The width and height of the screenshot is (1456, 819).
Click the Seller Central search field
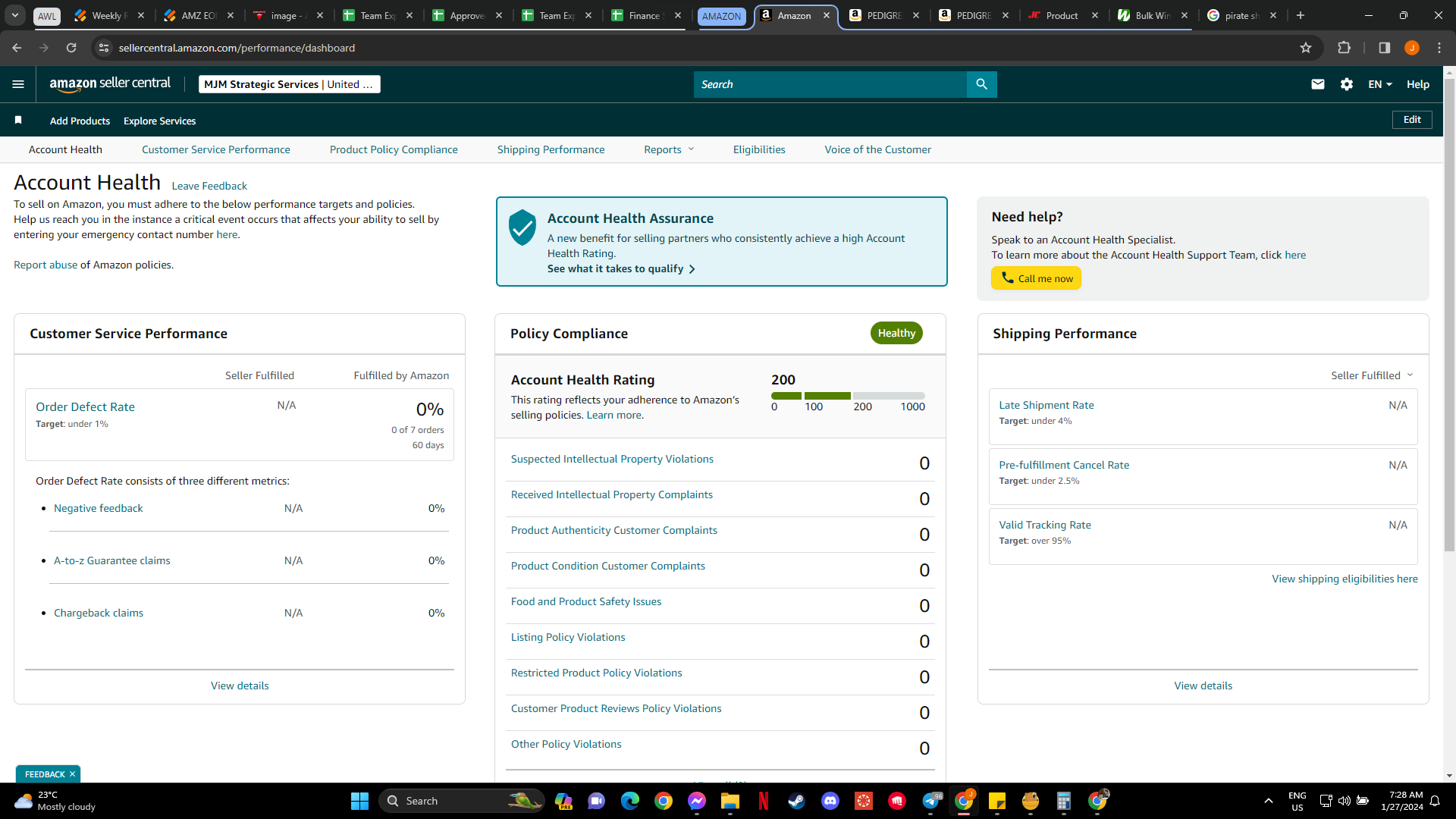830,84
